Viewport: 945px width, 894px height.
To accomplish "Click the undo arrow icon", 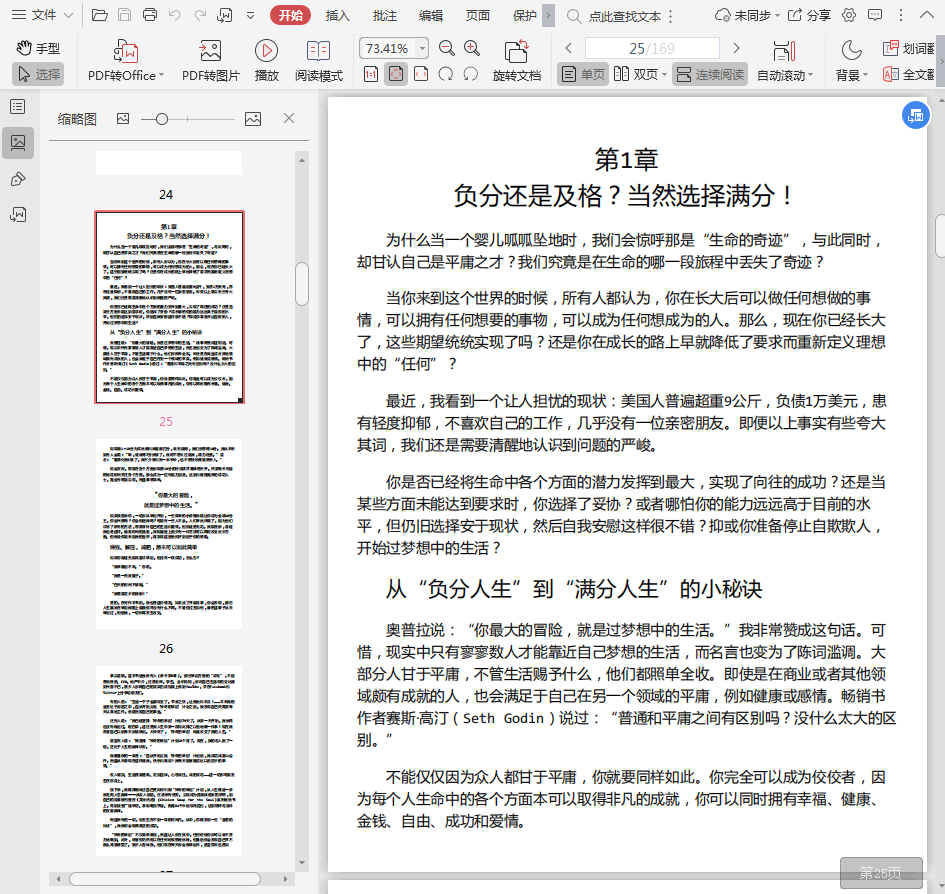I will point(175,15).
